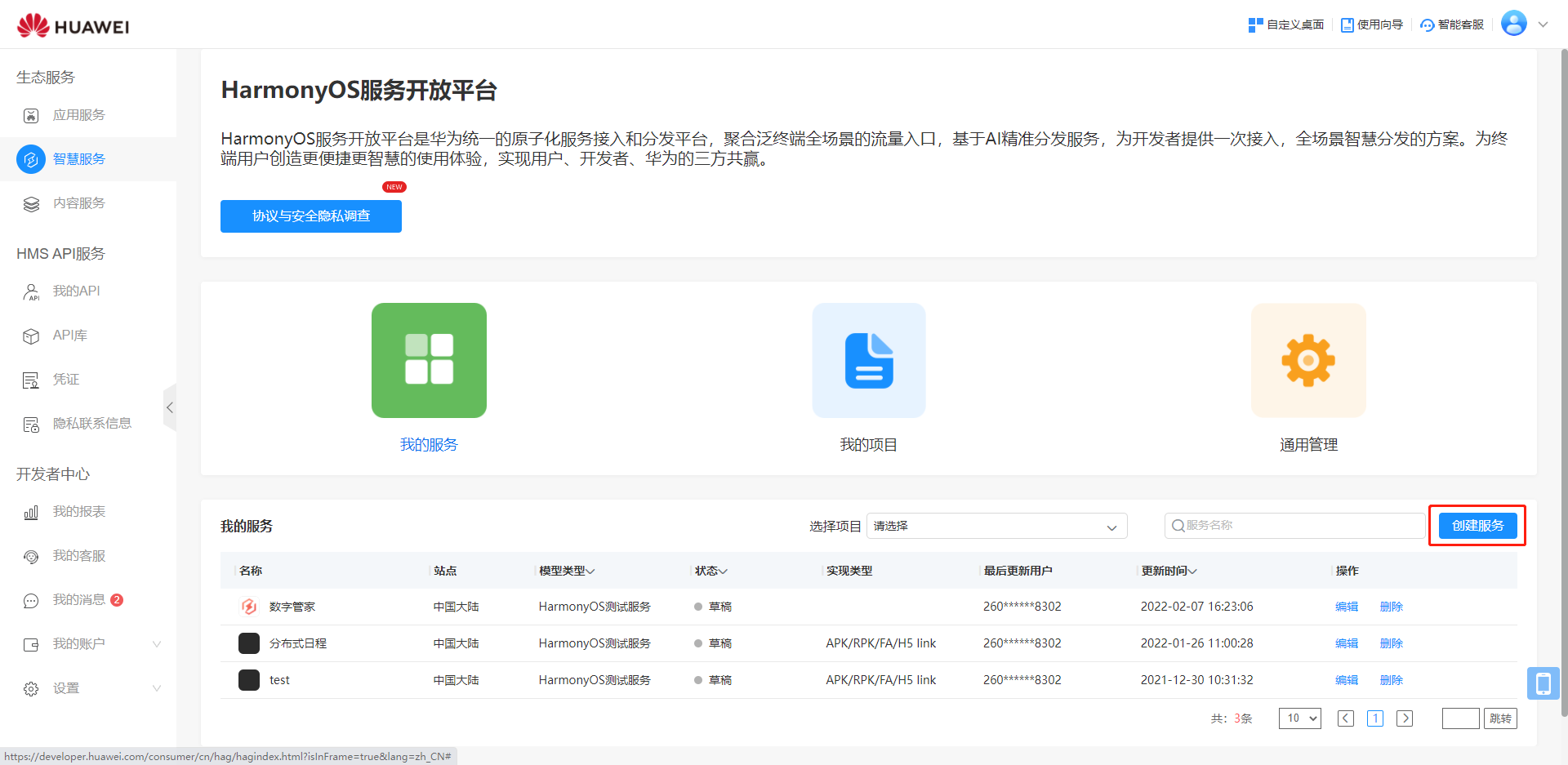Image resolution: width=1568 pixels, height=765 pixels.
Task: Open 我的消息 chat bubble icon
Action: click(x=31, y=600)
